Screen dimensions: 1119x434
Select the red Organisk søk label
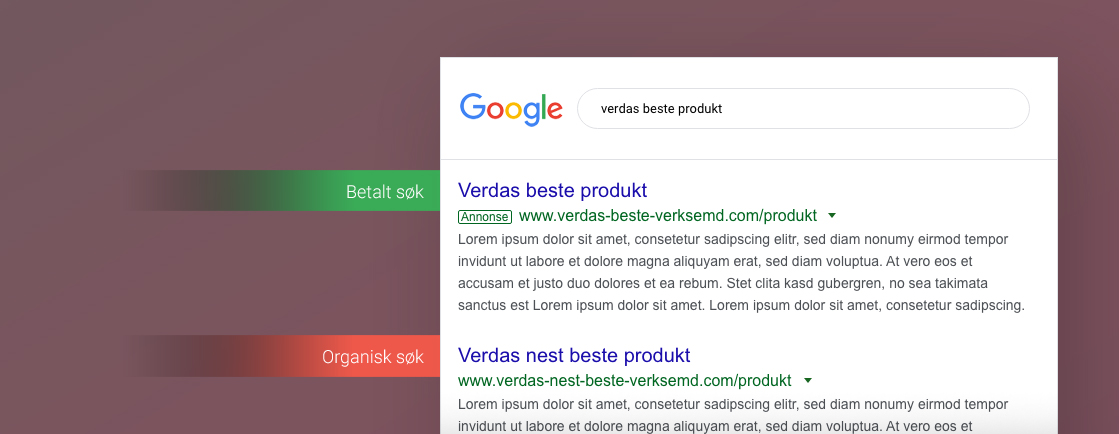pos(373,356)
